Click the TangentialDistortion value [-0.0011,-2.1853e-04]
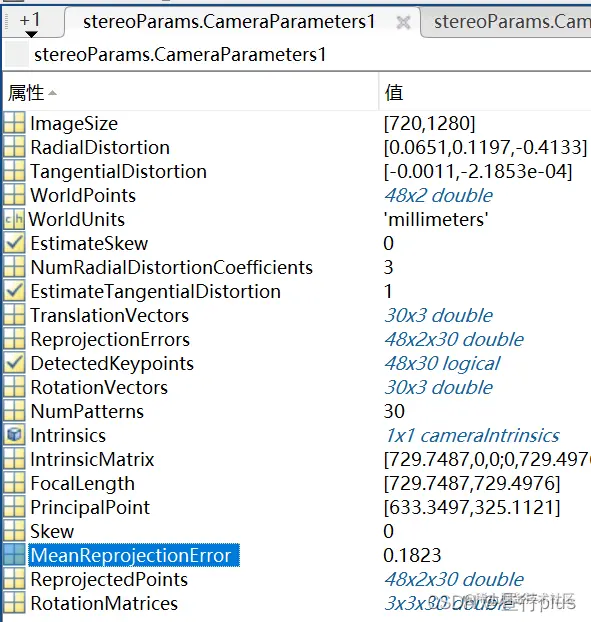This screenshot has width=591, height=622. pos(478,172)
